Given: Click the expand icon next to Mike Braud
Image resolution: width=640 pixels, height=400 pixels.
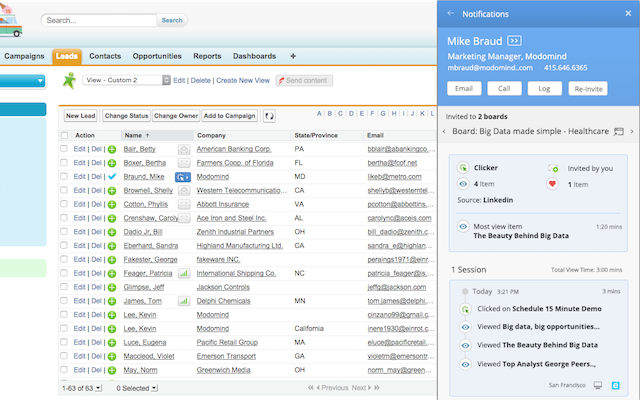Looking at the screenshot, I should tap(515, 40).
